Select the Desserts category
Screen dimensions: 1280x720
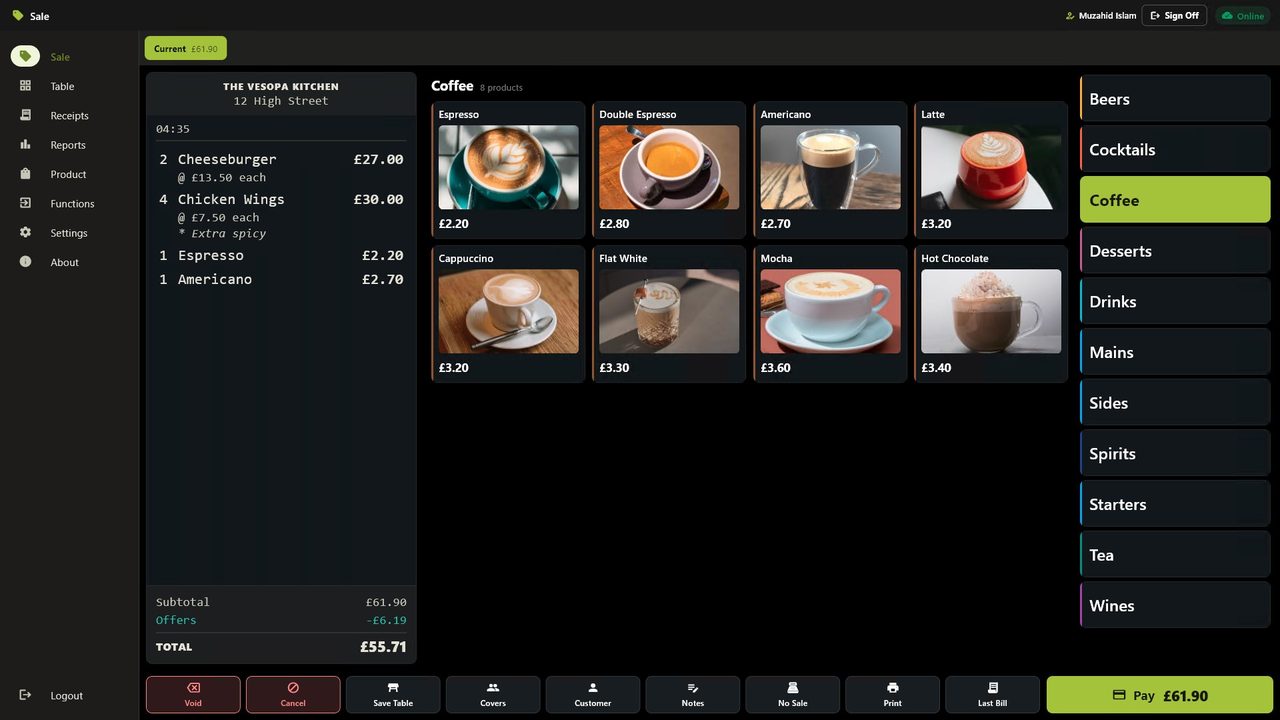pyautogui.click(x=1175, y=251)
